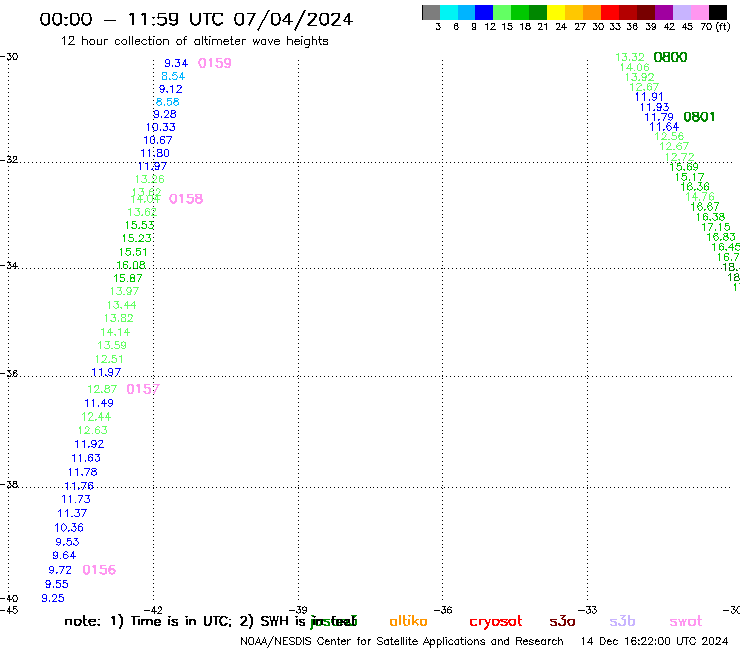Click the NOAA/NESDIS Center footer text
This screenshot has height=650, width=740.
coord(402,642)
